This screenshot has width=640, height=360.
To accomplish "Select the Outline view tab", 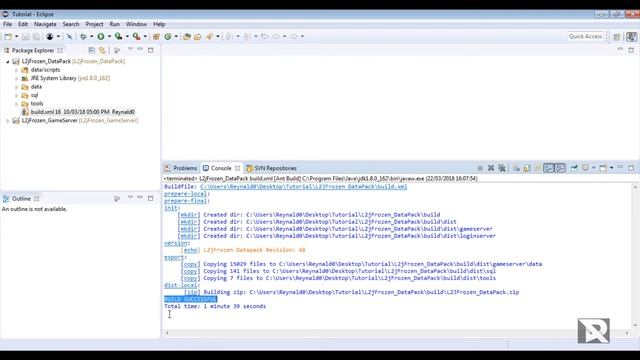I will pyautogui.click(x=21, y=198).
